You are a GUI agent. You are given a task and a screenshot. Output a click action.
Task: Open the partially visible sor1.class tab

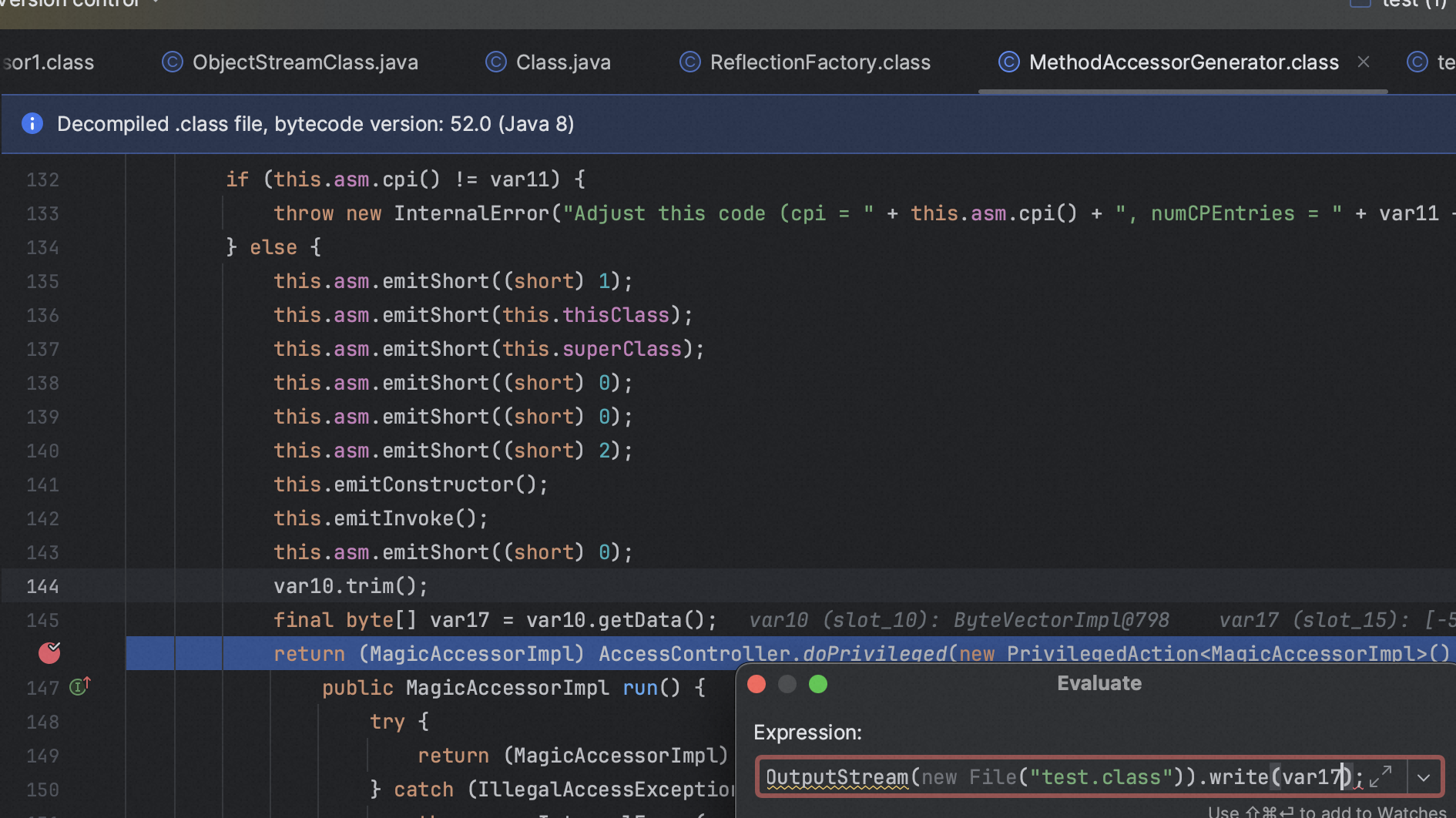click(47, 62)
